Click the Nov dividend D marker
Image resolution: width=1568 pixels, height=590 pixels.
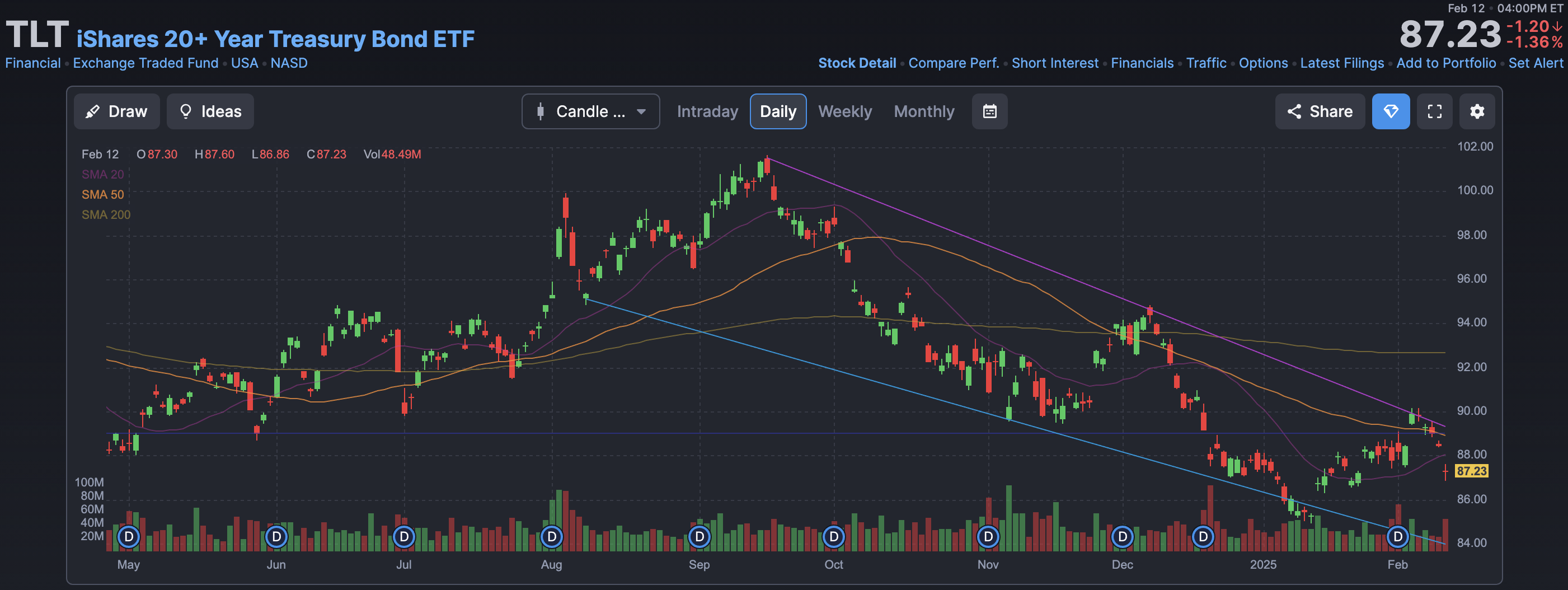coord(988,537)
